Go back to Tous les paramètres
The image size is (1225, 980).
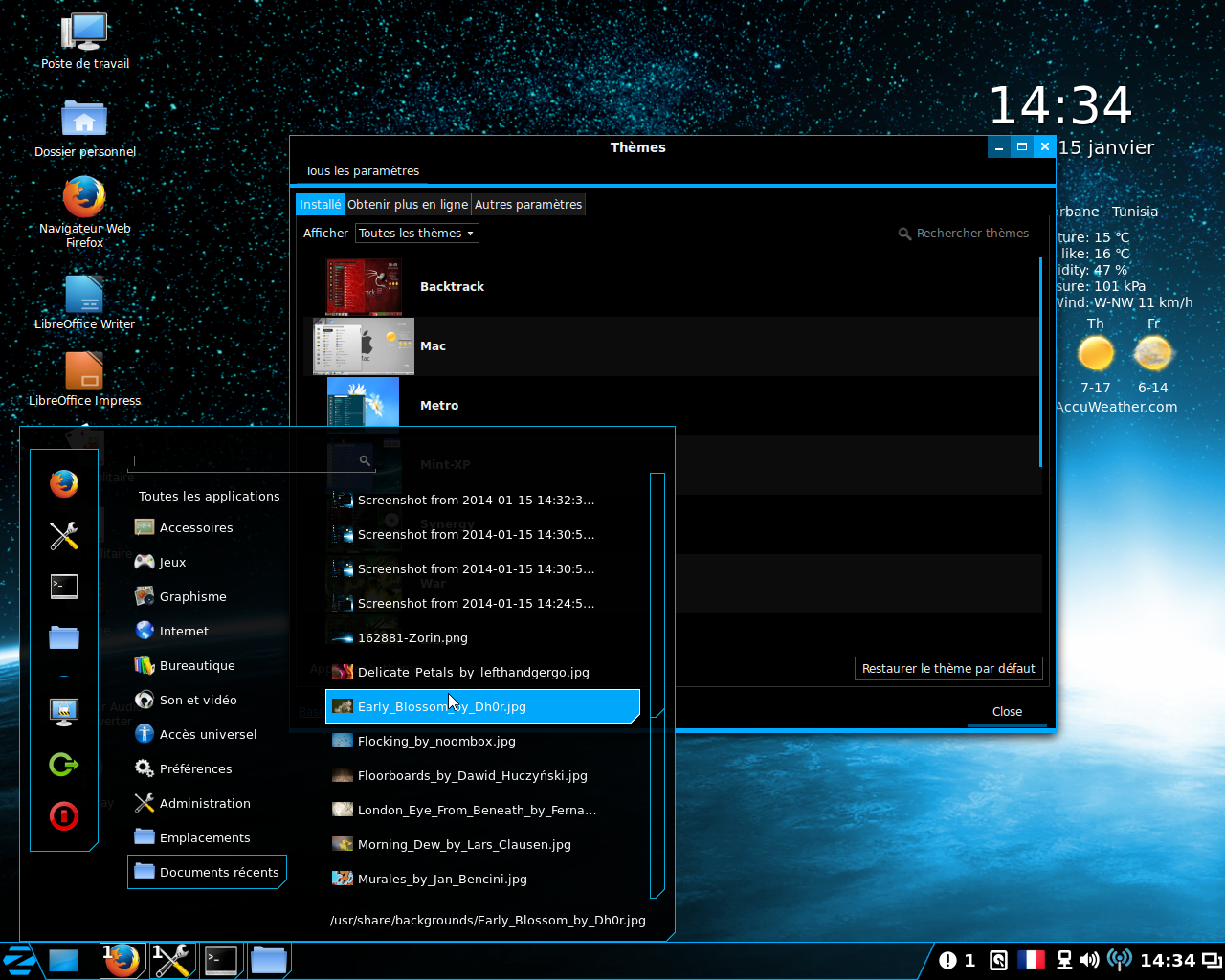click(362, 171)
